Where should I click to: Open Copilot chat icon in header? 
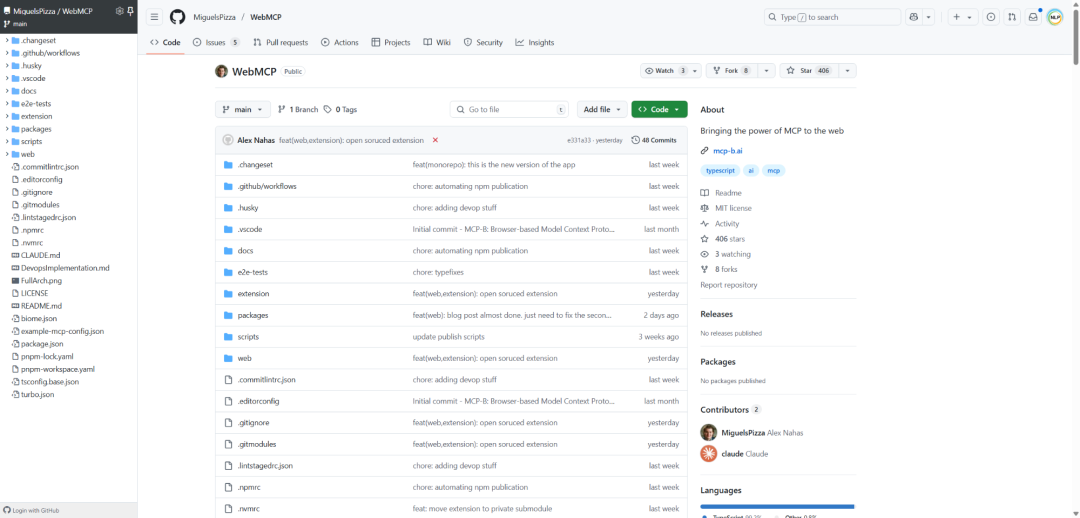(x=914, y=17)
